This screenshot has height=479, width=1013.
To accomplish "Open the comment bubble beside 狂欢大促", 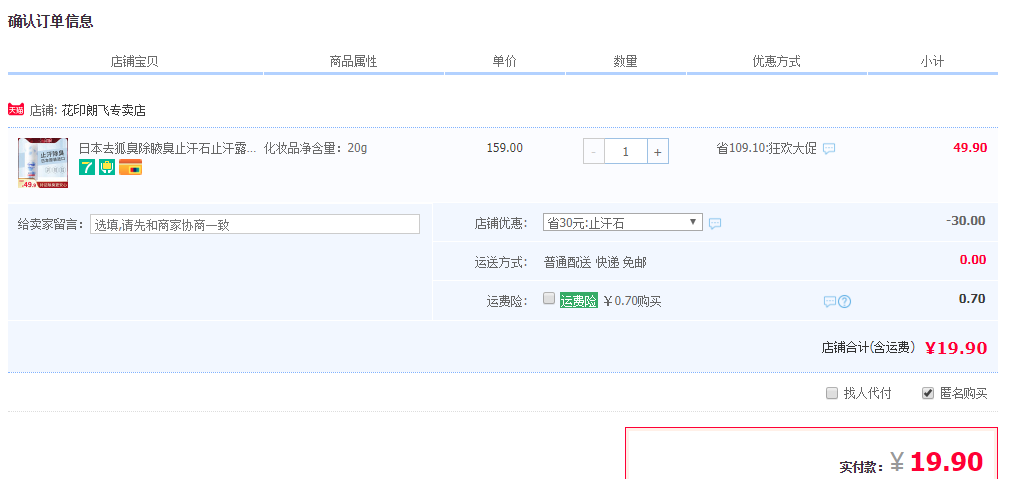I will pyautogui.click(x=829, y=149).
